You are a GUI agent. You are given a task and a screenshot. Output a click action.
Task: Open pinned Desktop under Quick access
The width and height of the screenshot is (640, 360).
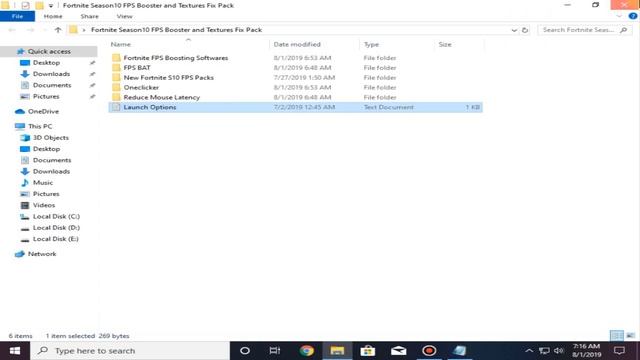coord(46,62)
